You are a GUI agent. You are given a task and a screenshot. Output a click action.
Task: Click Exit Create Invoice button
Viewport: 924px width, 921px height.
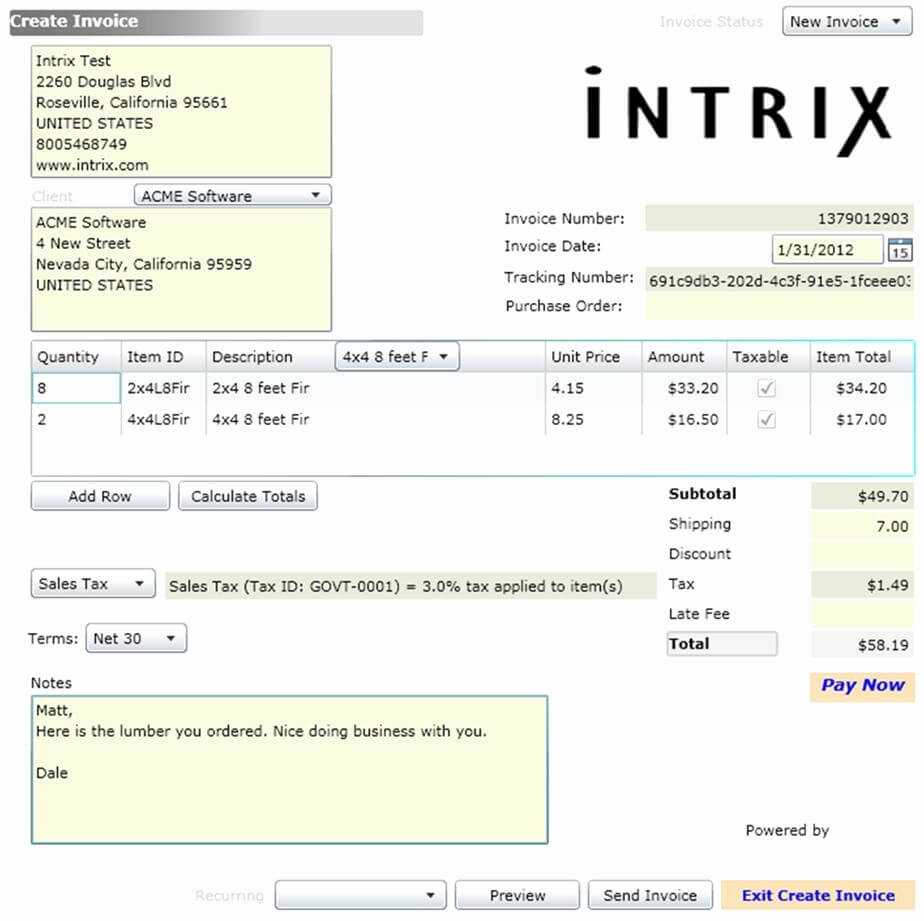(x=818, y=895)
